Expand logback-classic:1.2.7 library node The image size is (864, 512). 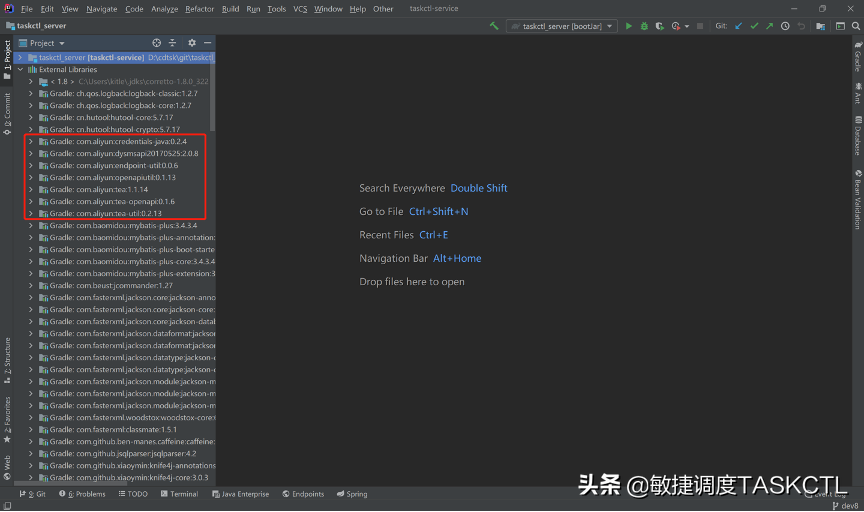[31, 94]
